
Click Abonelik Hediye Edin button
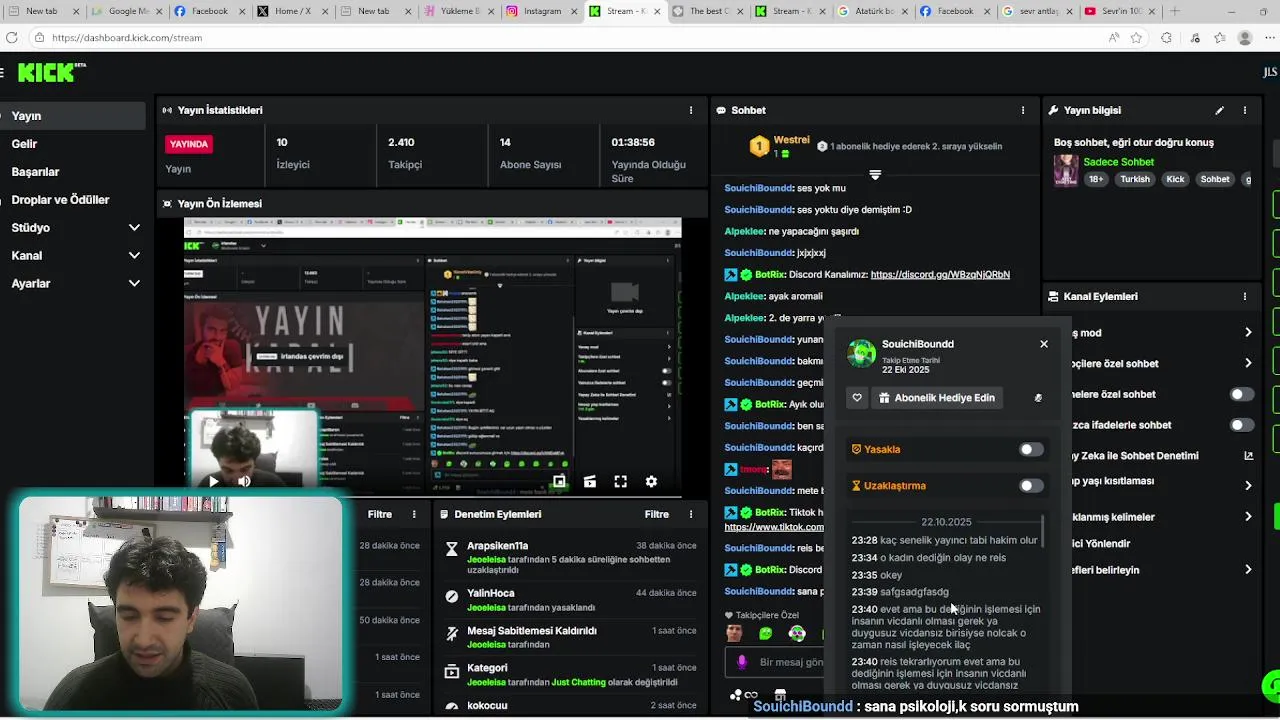click(936, 398)
